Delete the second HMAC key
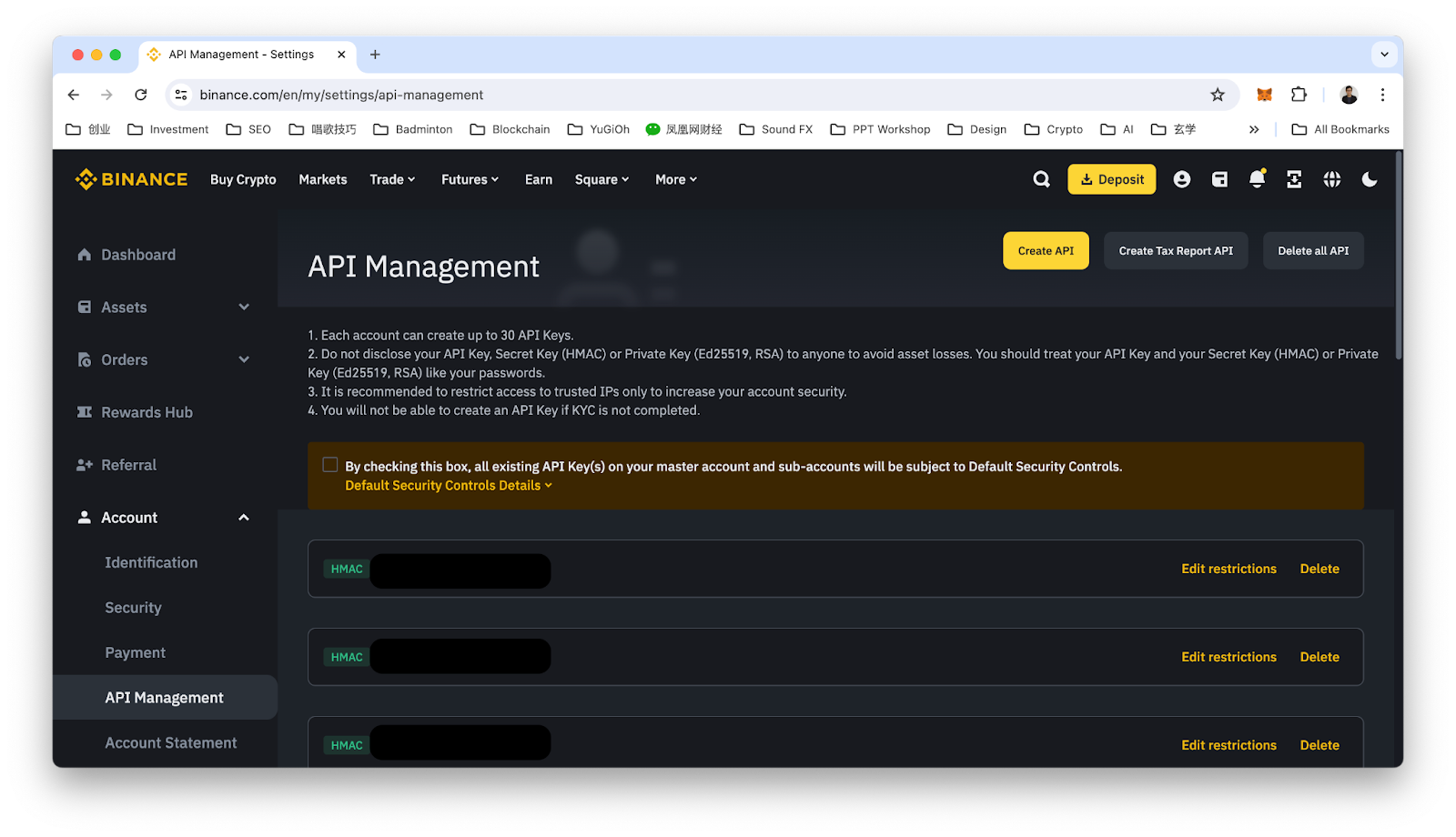The height and width of the screenshot is (837, 1456). (x=1319, y=657)
